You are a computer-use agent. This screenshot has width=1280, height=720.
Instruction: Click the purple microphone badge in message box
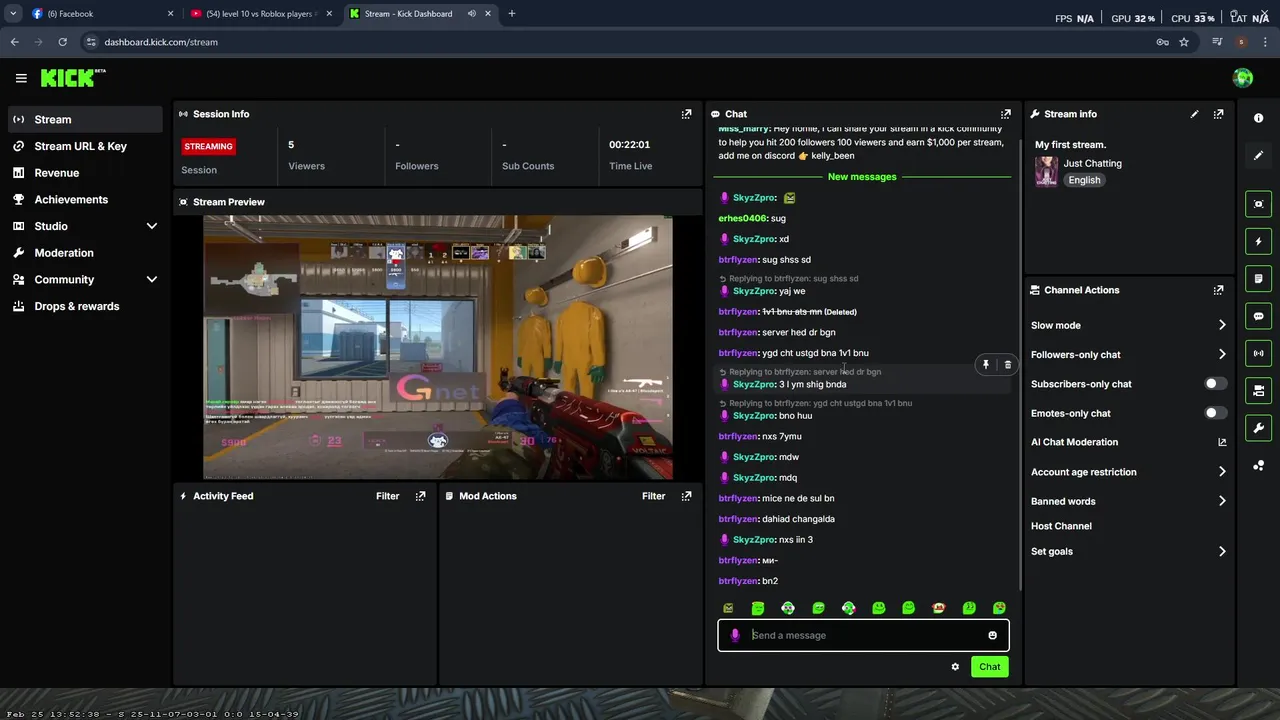coord(735,635)
